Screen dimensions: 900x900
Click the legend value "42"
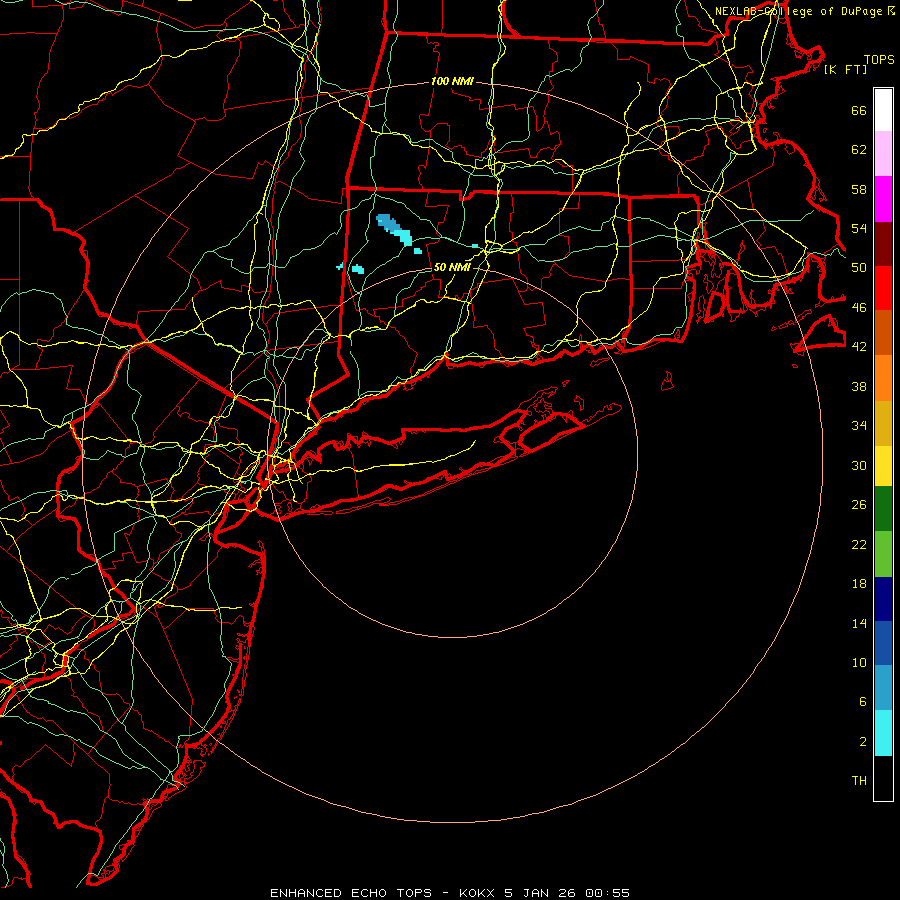[859, 347]
